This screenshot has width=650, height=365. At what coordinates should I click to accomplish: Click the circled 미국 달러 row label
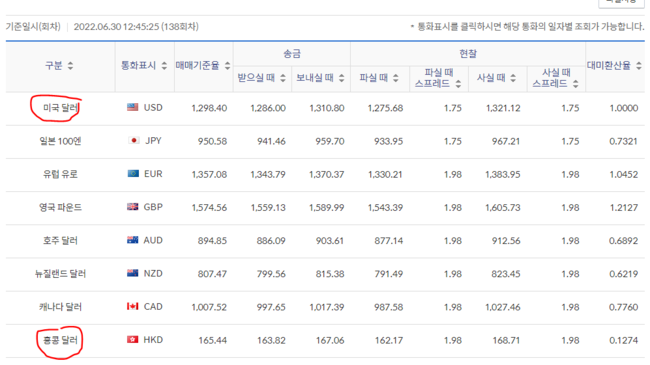[61, 108]
